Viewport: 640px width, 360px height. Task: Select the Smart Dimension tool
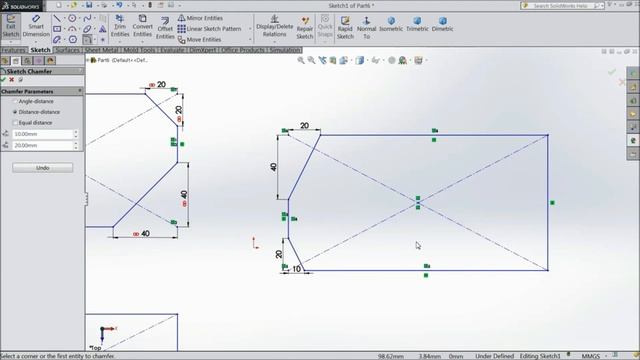(36, 26)
